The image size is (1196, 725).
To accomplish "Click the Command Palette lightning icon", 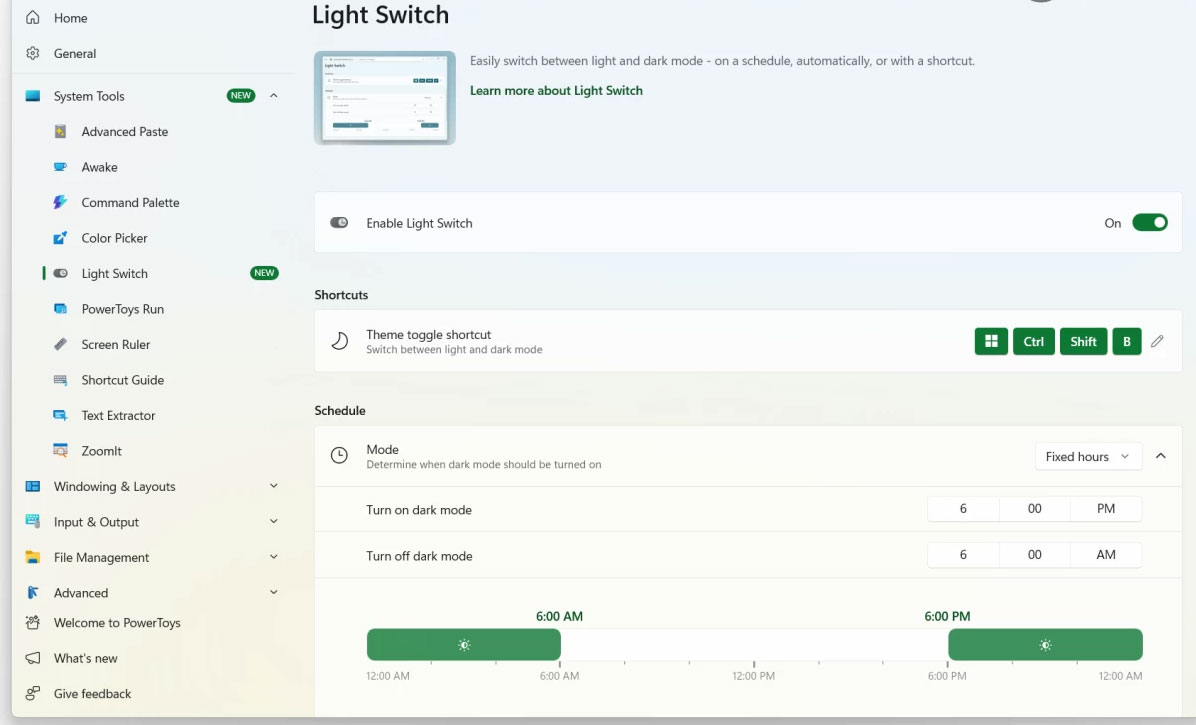I will (x=60, y=202).
